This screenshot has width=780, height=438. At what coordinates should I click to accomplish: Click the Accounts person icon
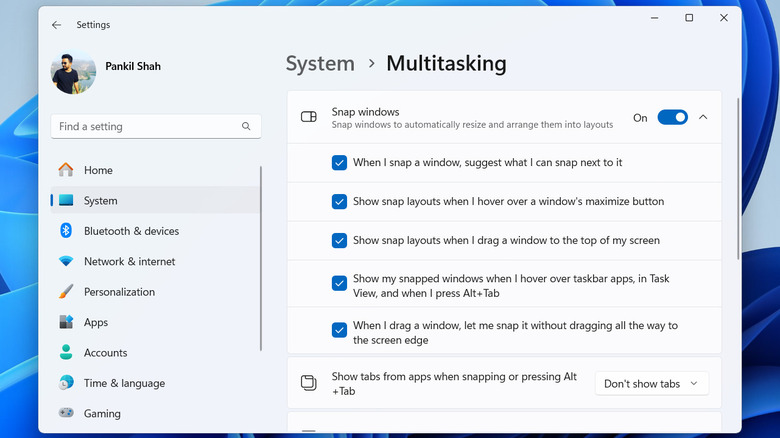coord(66,353)
